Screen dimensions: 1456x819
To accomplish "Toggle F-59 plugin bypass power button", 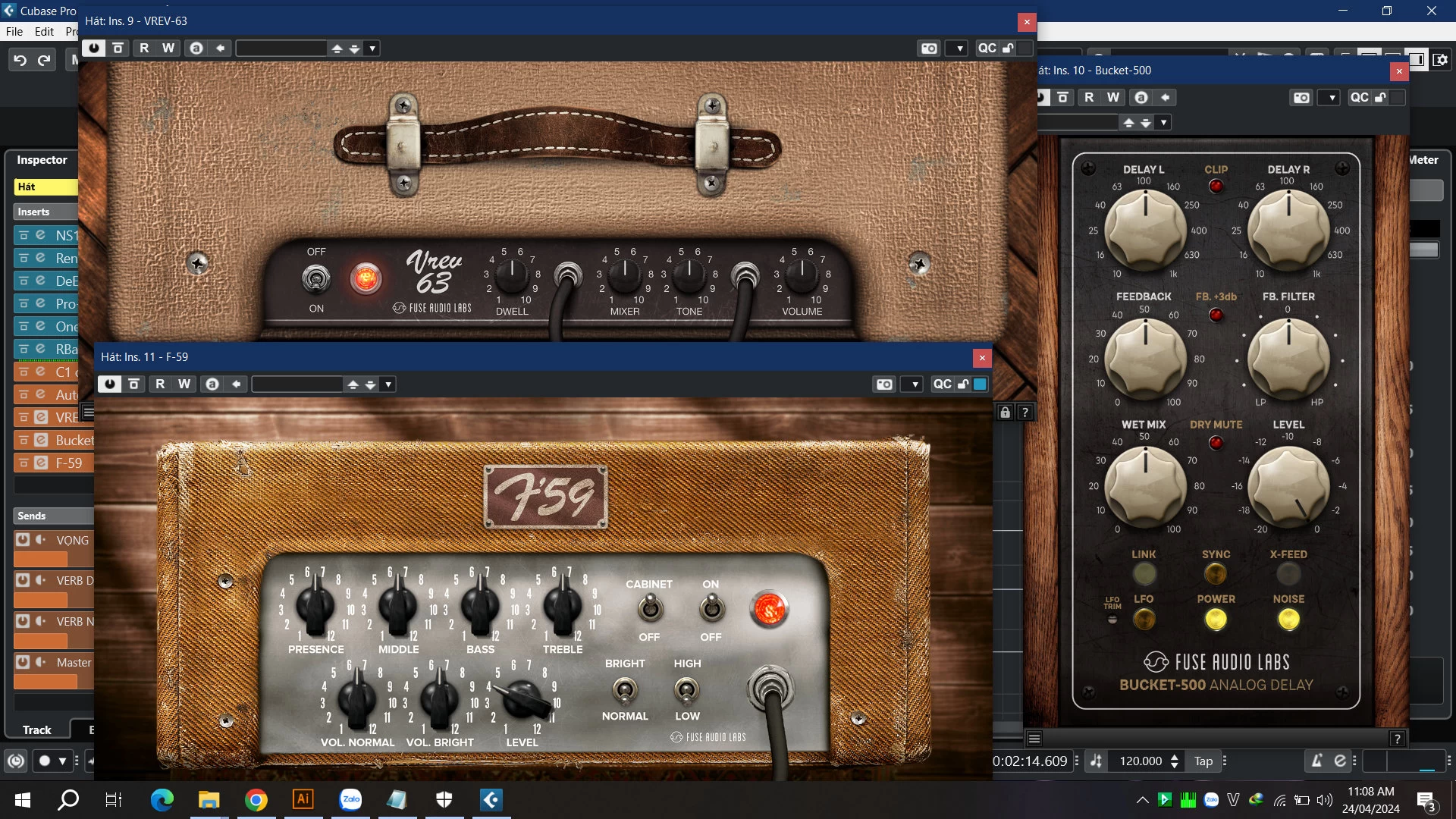I will [x=110, y=384].
